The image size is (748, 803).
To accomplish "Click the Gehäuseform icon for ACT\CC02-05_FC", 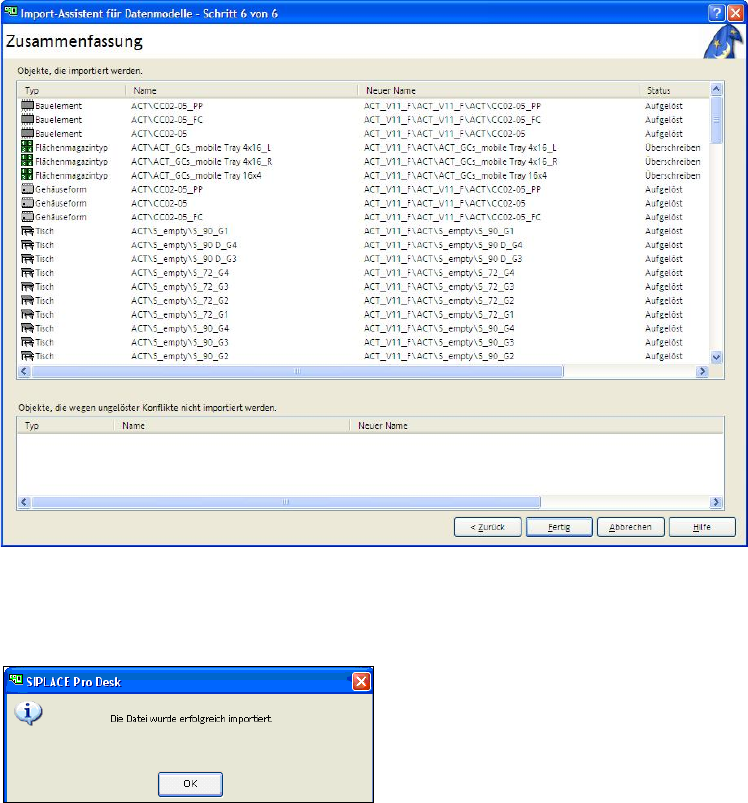I will 27,217.
